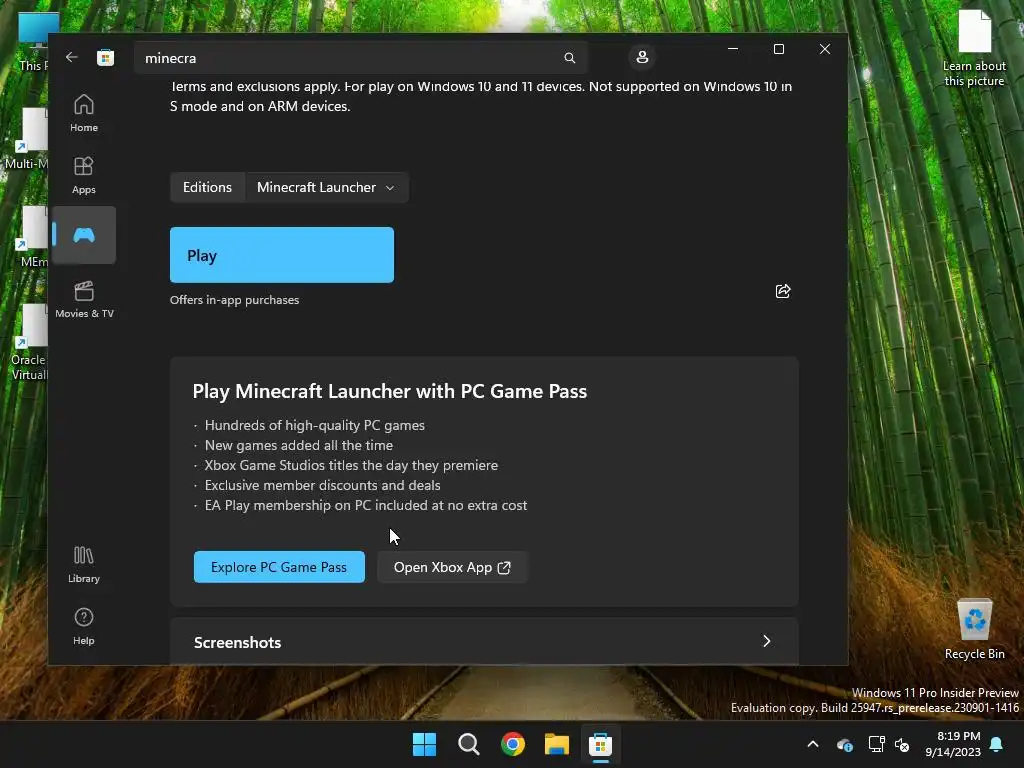Launch Google Chrome from taskbar
Viewport: 1024px width, 768px height.
click(513, 744)
